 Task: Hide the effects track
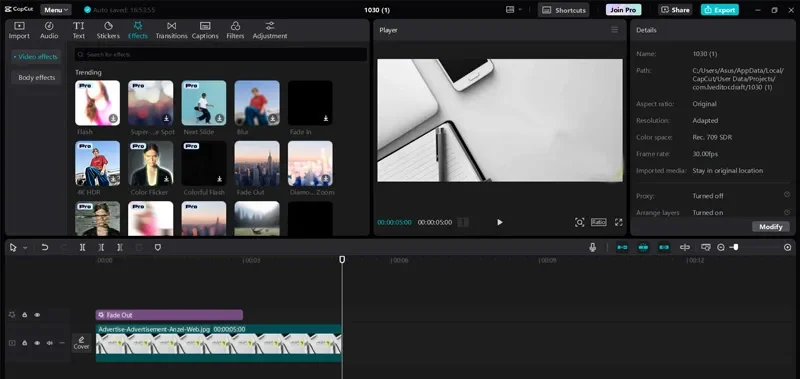click(37, 315)
